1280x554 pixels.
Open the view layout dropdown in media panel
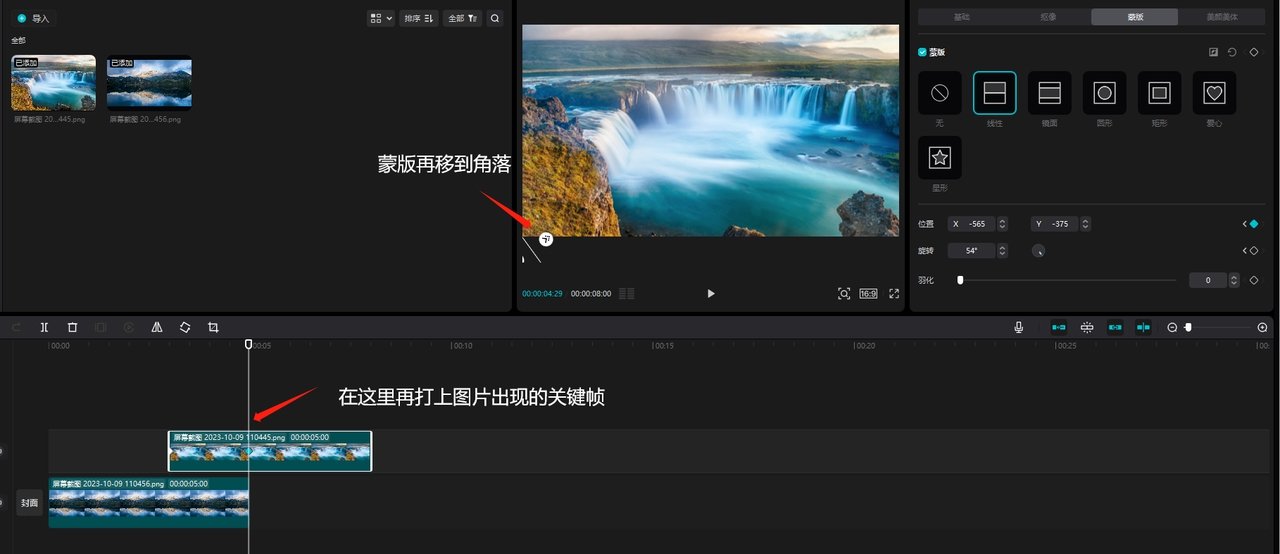[x=381, y=18]
